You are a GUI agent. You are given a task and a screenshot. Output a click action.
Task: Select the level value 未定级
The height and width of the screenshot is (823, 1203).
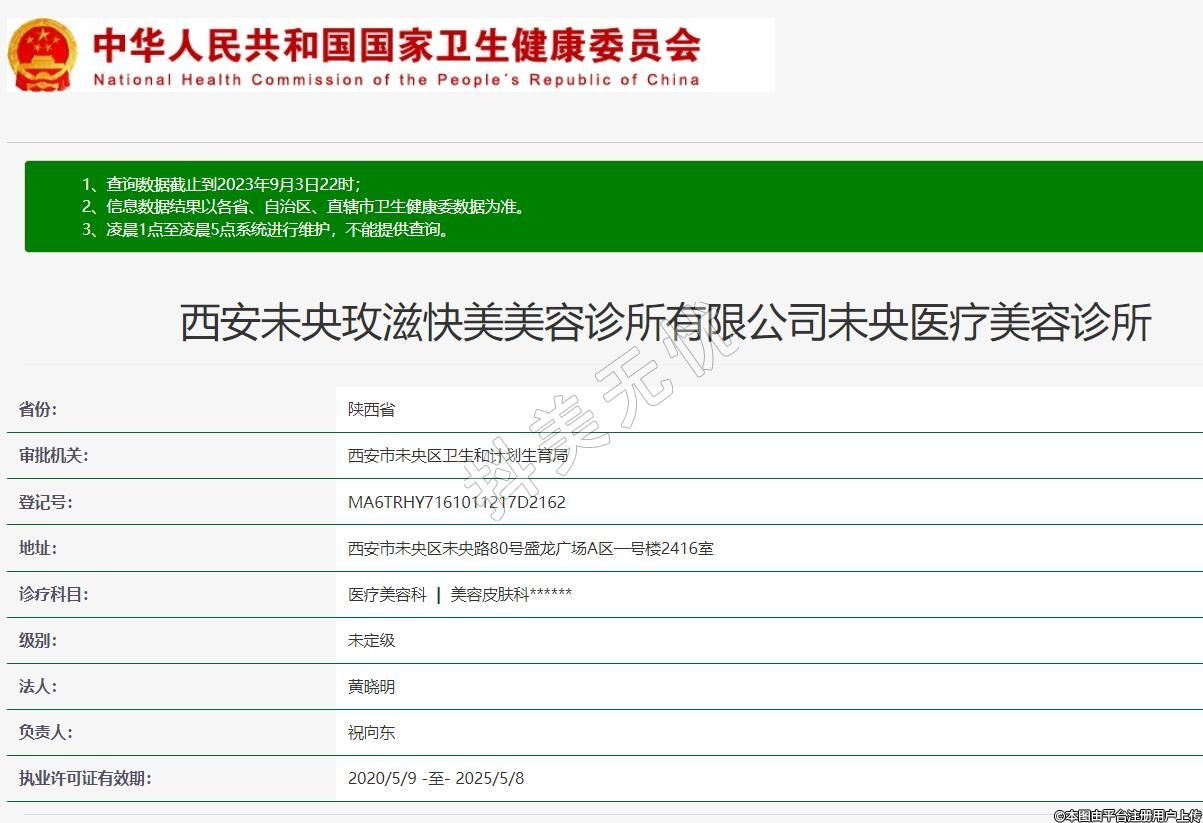click(372, 640)
